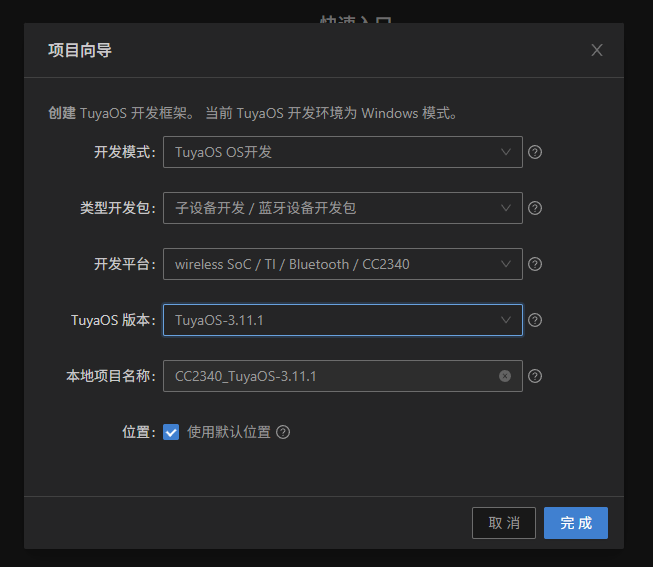Viewport: 653px width, 567px height.
Task: Open help for 开发平台 field
Action: tap(535, 264)
